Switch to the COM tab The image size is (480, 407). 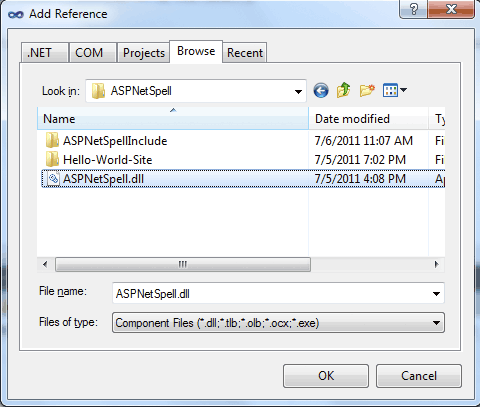[93, 53]
